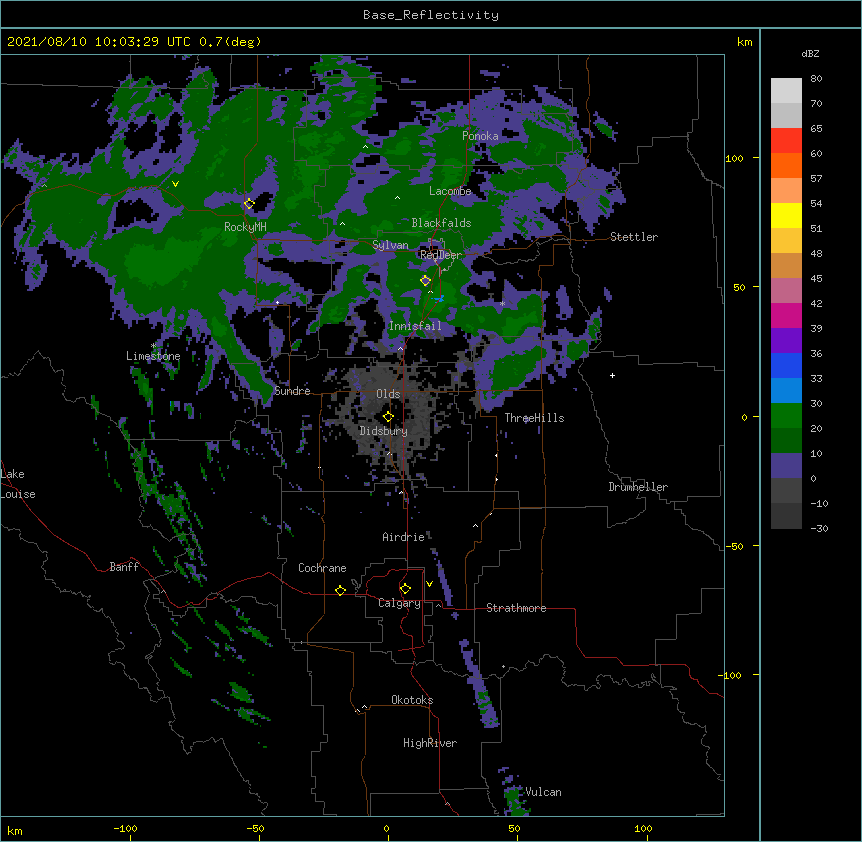Click the dBZ legend heading

click(x=810, y=54)
